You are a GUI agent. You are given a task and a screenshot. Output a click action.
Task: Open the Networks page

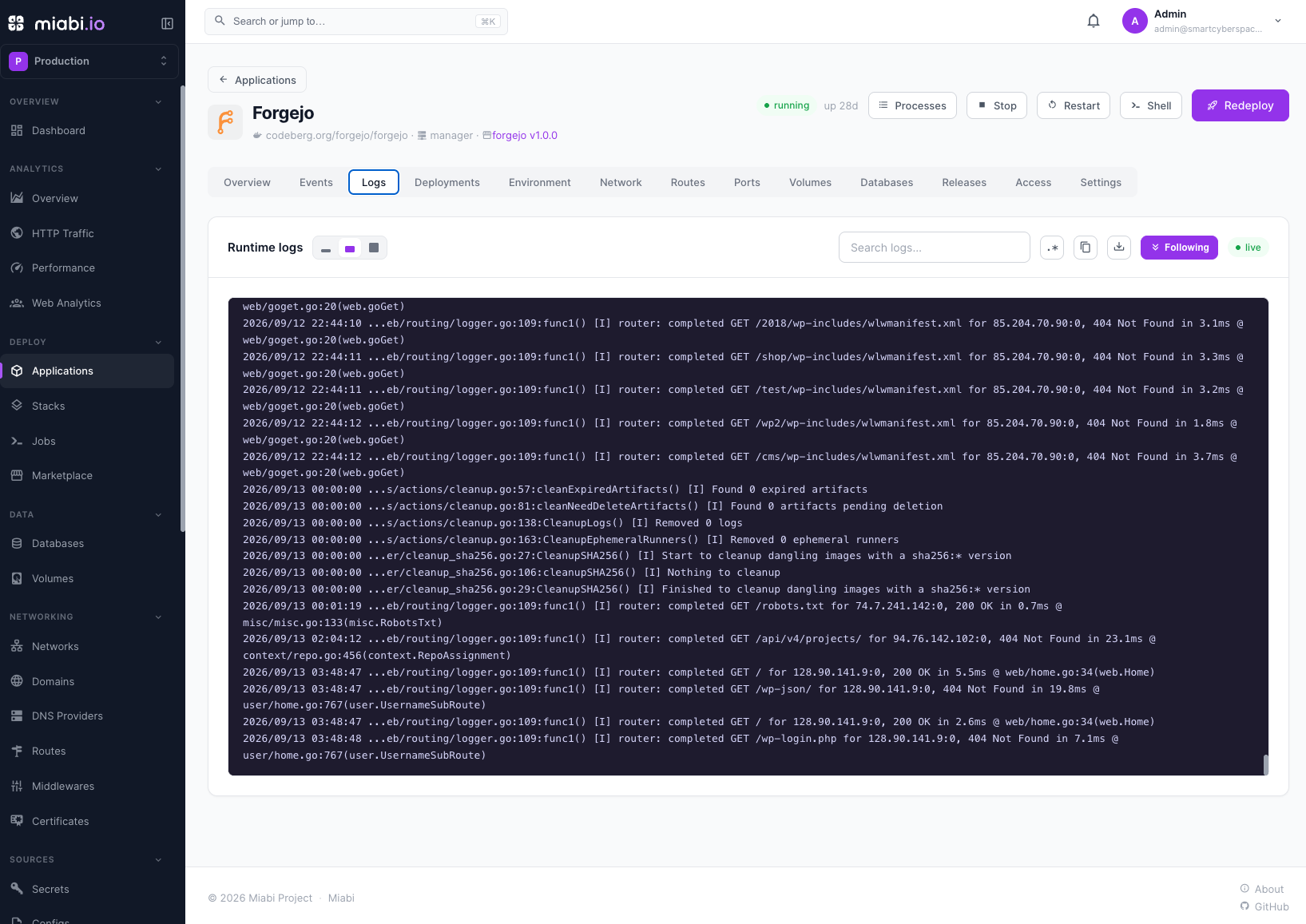(87, 647)
